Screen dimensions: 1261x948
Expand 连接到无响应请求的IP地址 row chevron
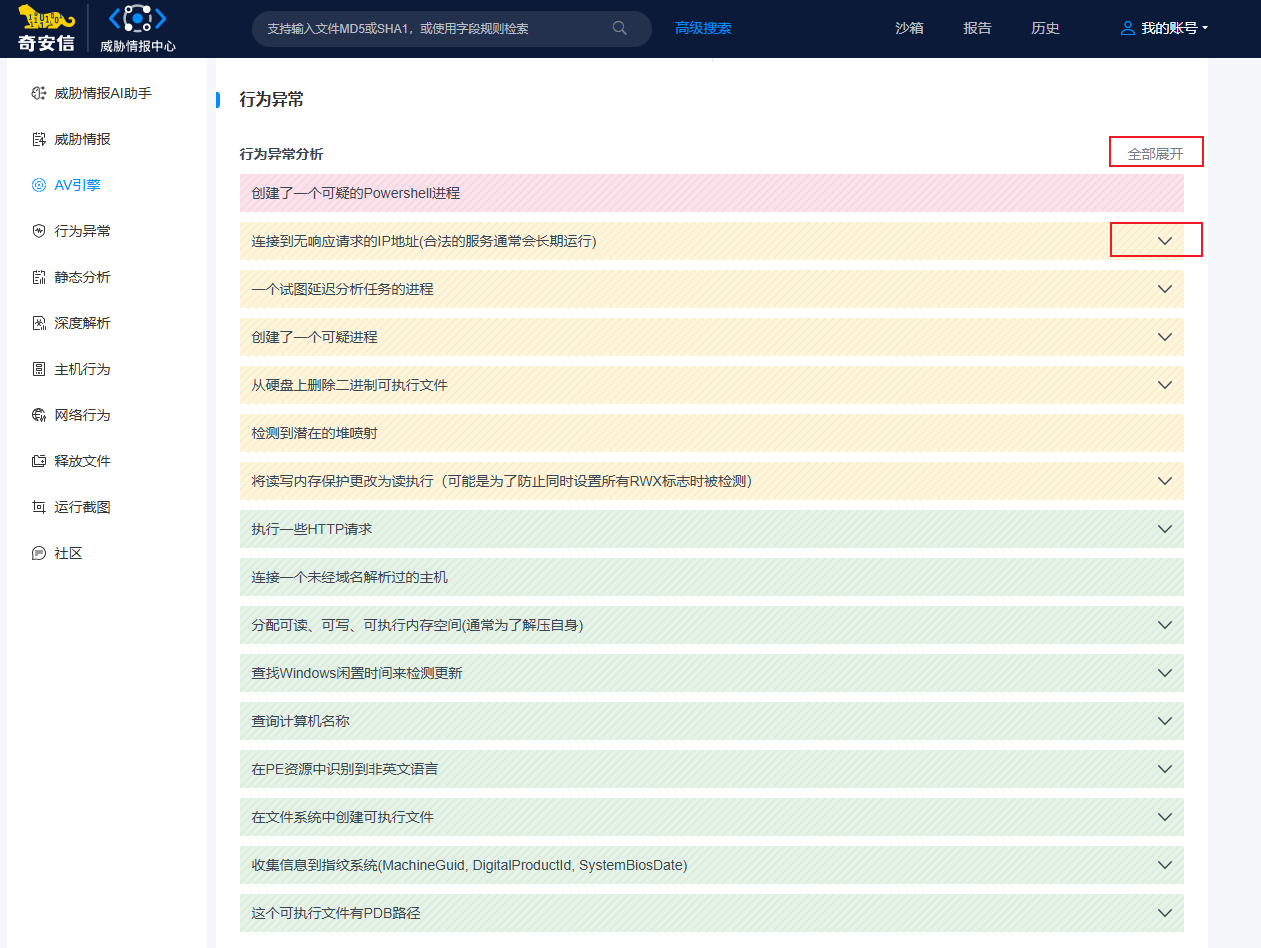click(1164, 241)
